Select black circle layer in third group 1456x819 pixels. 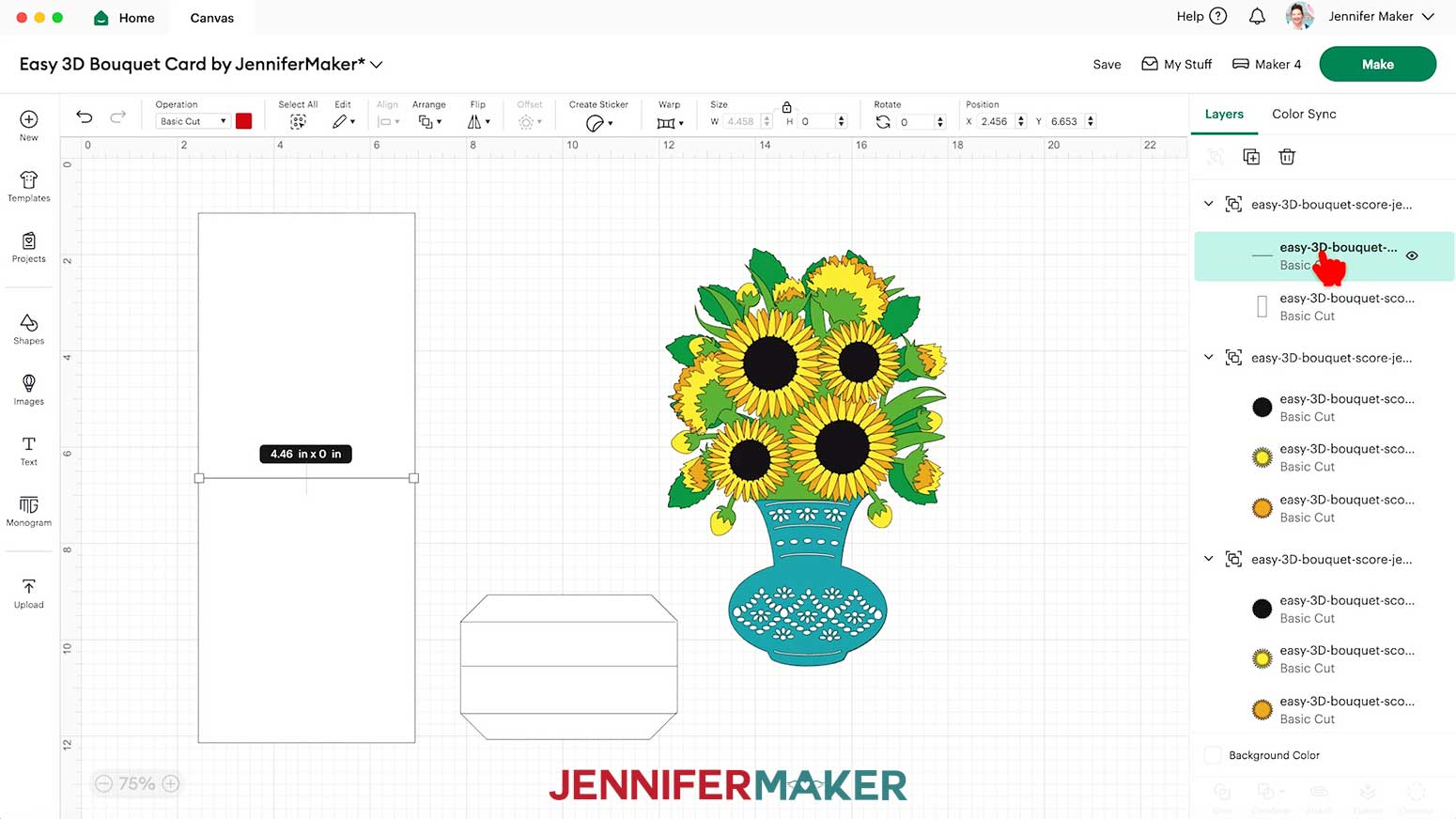click(x=1324, y=609)
